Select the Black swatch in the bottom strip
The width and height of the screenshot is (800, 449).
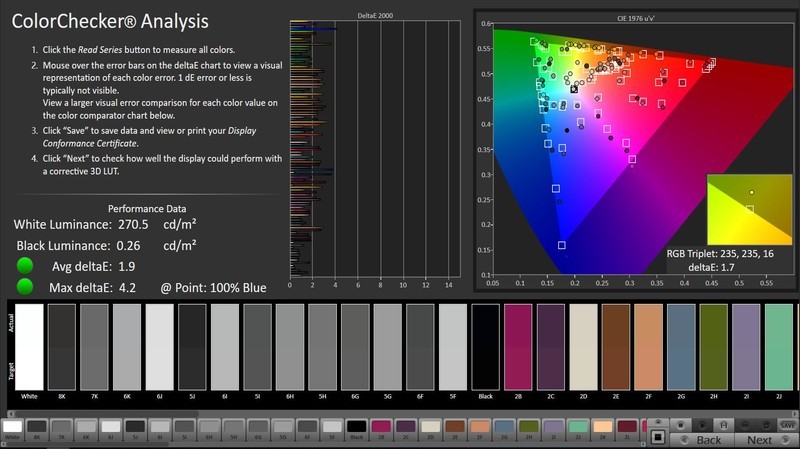point(356,427)
